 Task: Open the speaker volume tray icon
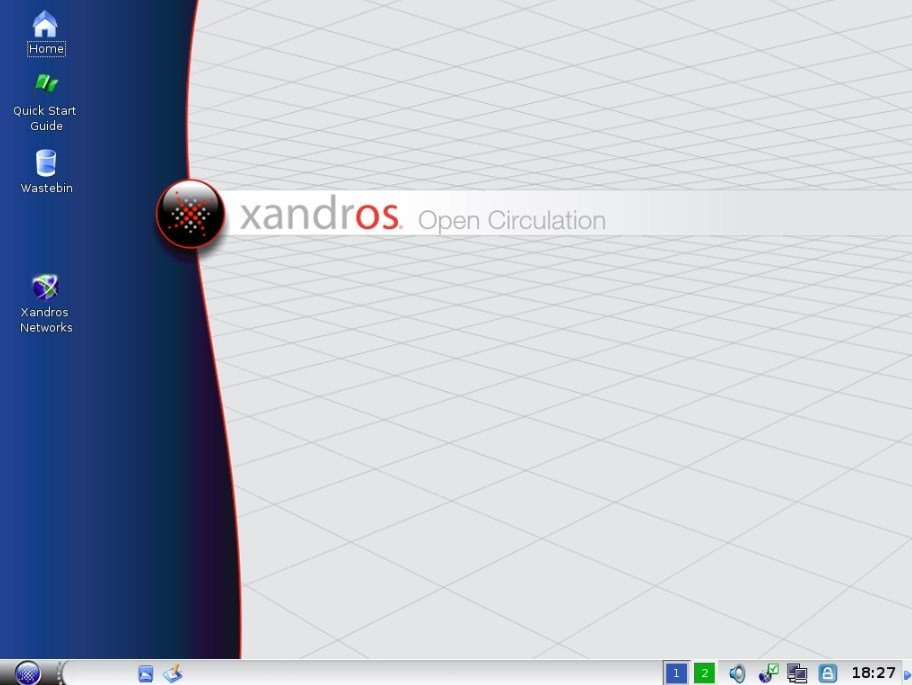coord(737,673)
